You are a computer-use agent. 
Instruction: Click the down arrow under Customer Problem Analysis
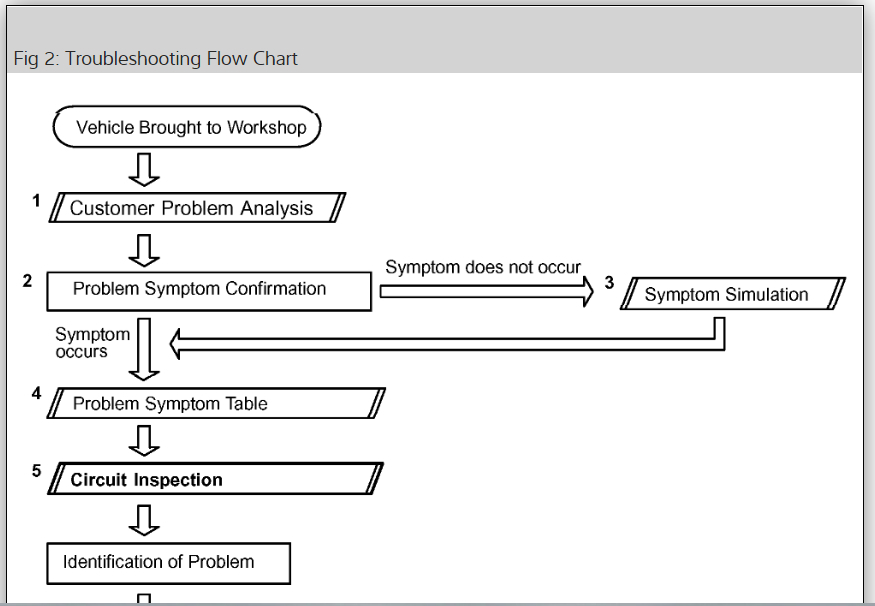(146, 250)
